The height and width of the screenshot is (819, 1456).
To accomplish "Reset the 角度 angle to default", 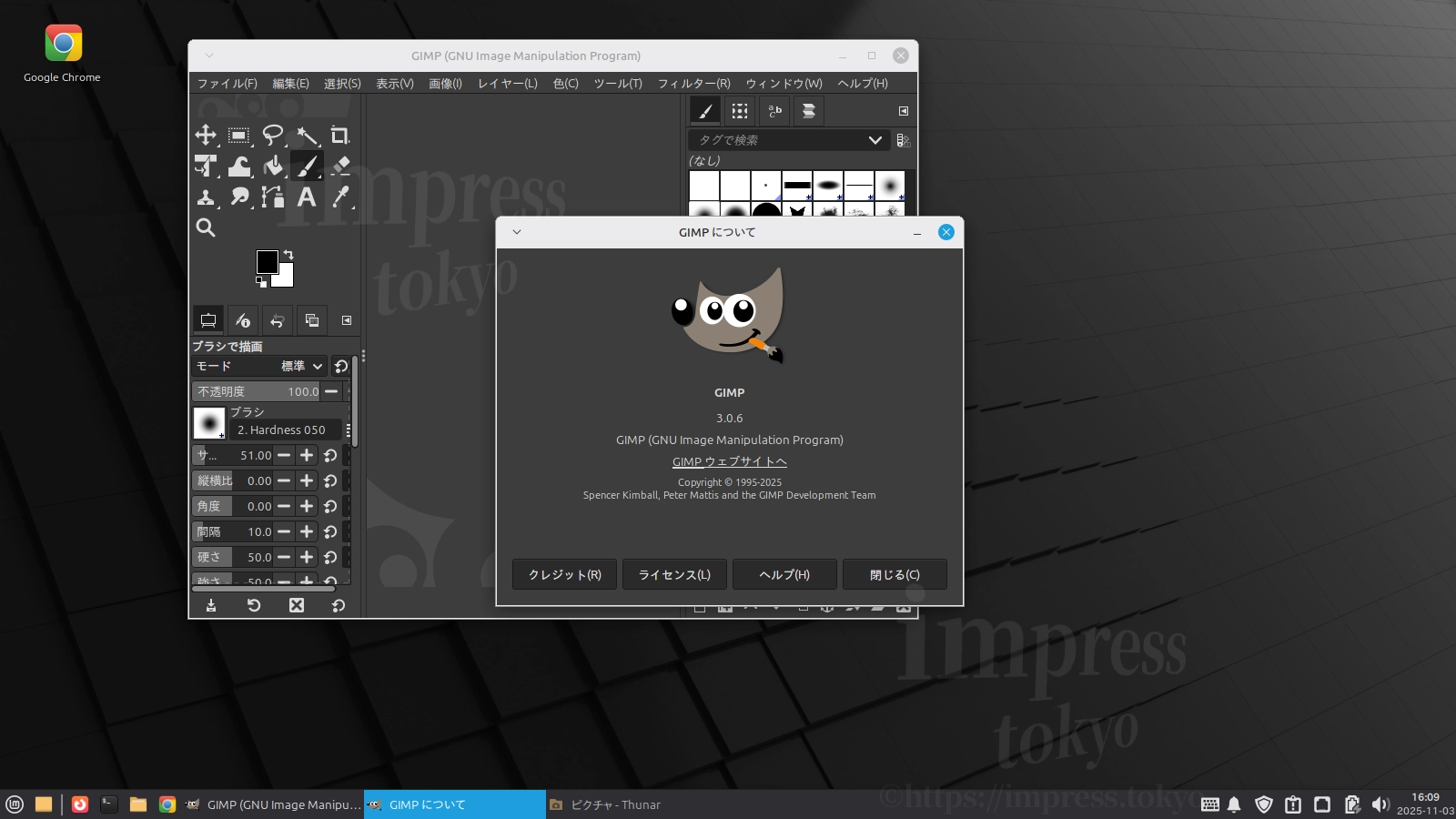I will (330, 506).
